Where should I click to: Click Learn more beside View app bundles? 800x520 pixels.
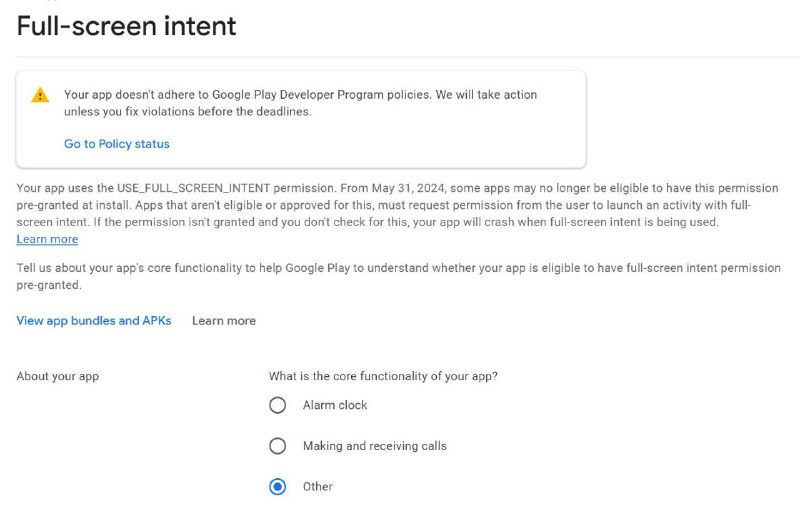coord(224,320)
